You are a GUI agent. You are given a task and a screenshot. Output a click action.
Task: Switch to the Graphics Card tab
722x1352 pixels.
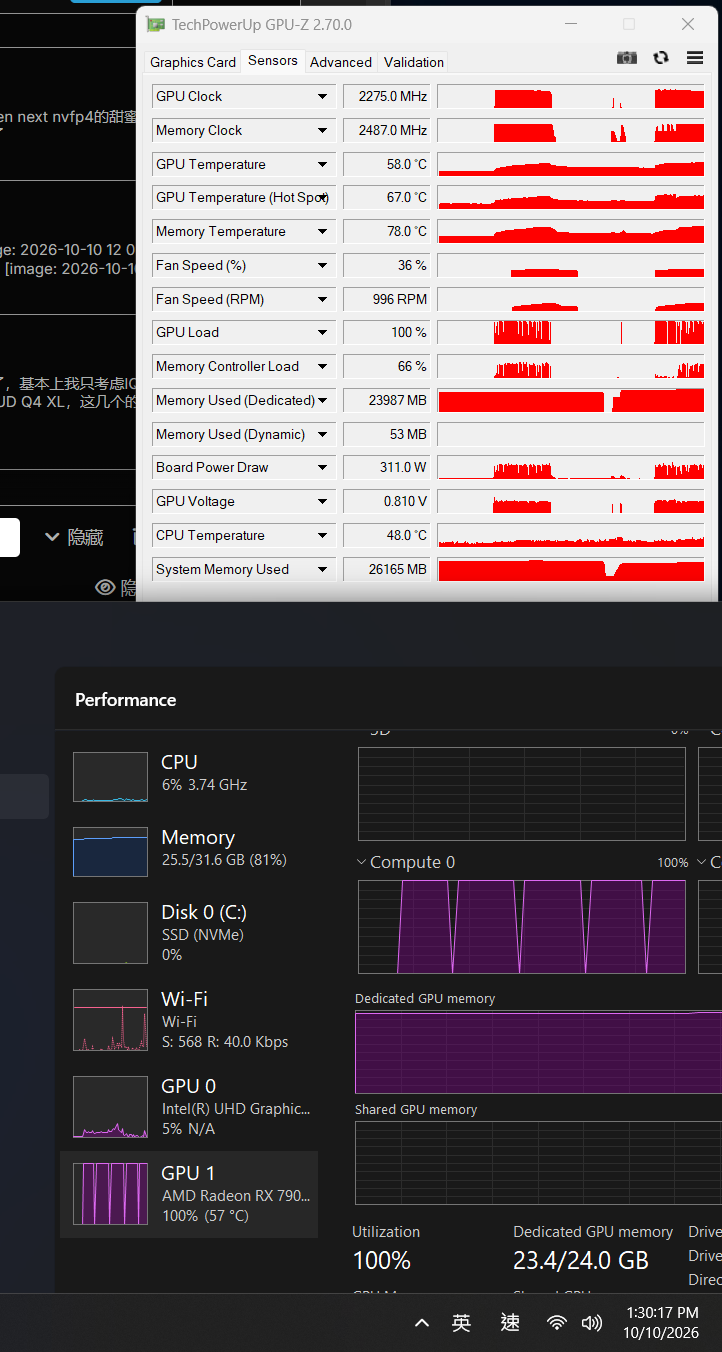(193, 62)
